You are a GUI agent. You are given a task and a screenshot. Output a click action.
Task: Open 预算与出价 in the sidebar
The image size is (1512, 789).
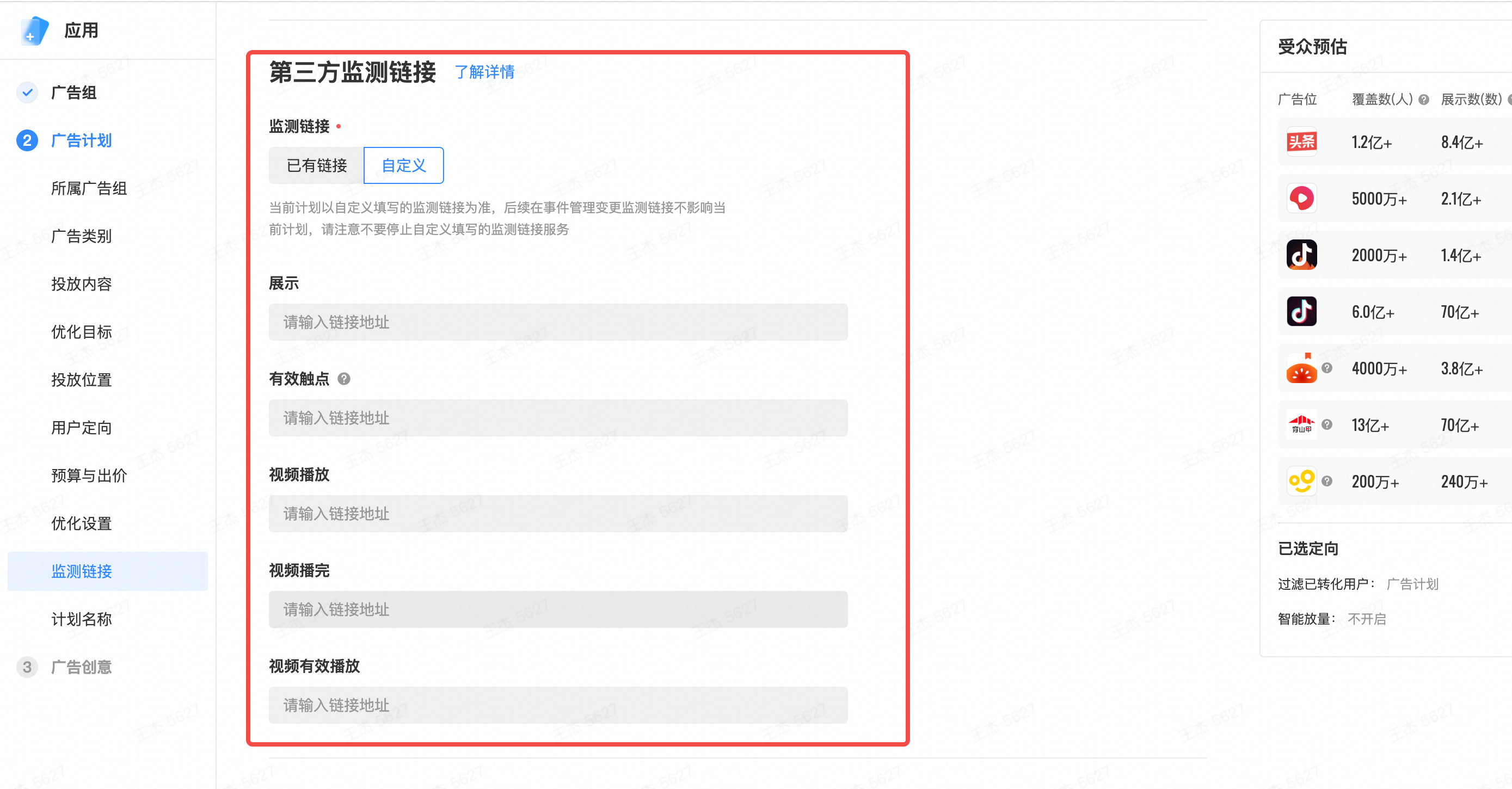(89, 476)
